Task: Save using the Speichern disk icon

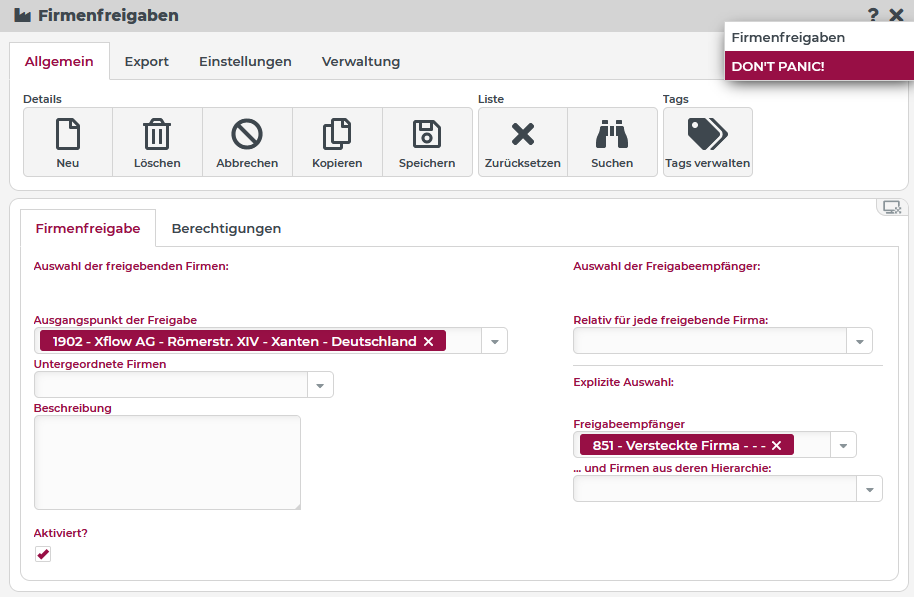Action: [x=427, y=134]
